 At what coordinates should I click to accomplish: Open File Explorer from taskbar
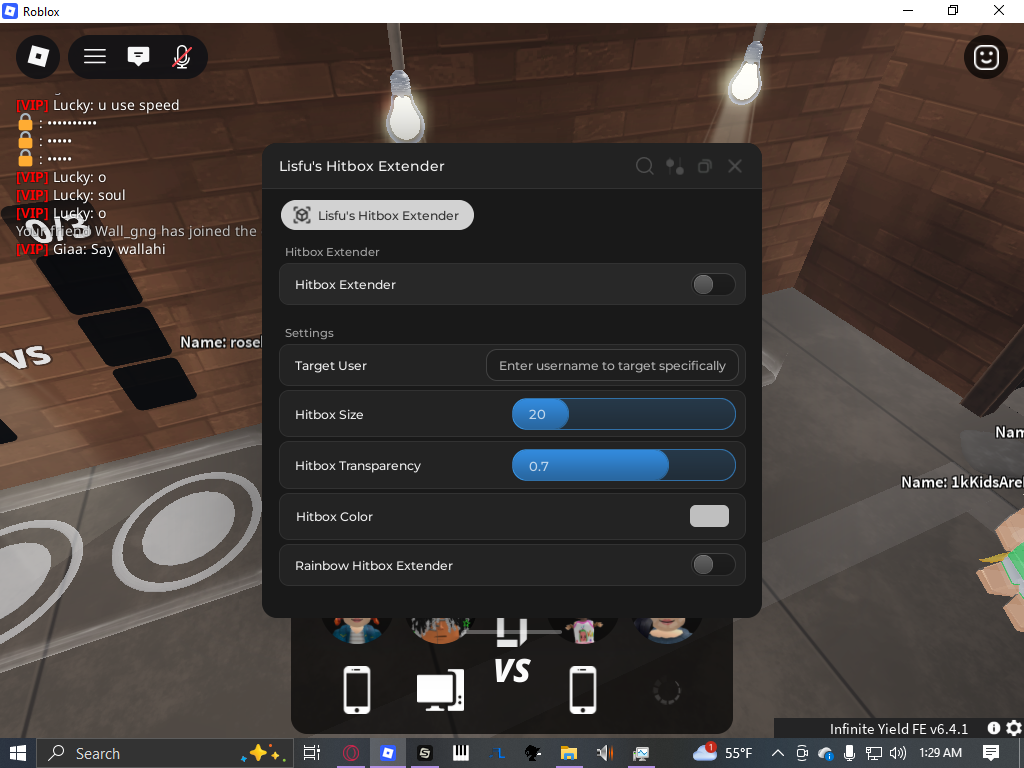point(568,753)
